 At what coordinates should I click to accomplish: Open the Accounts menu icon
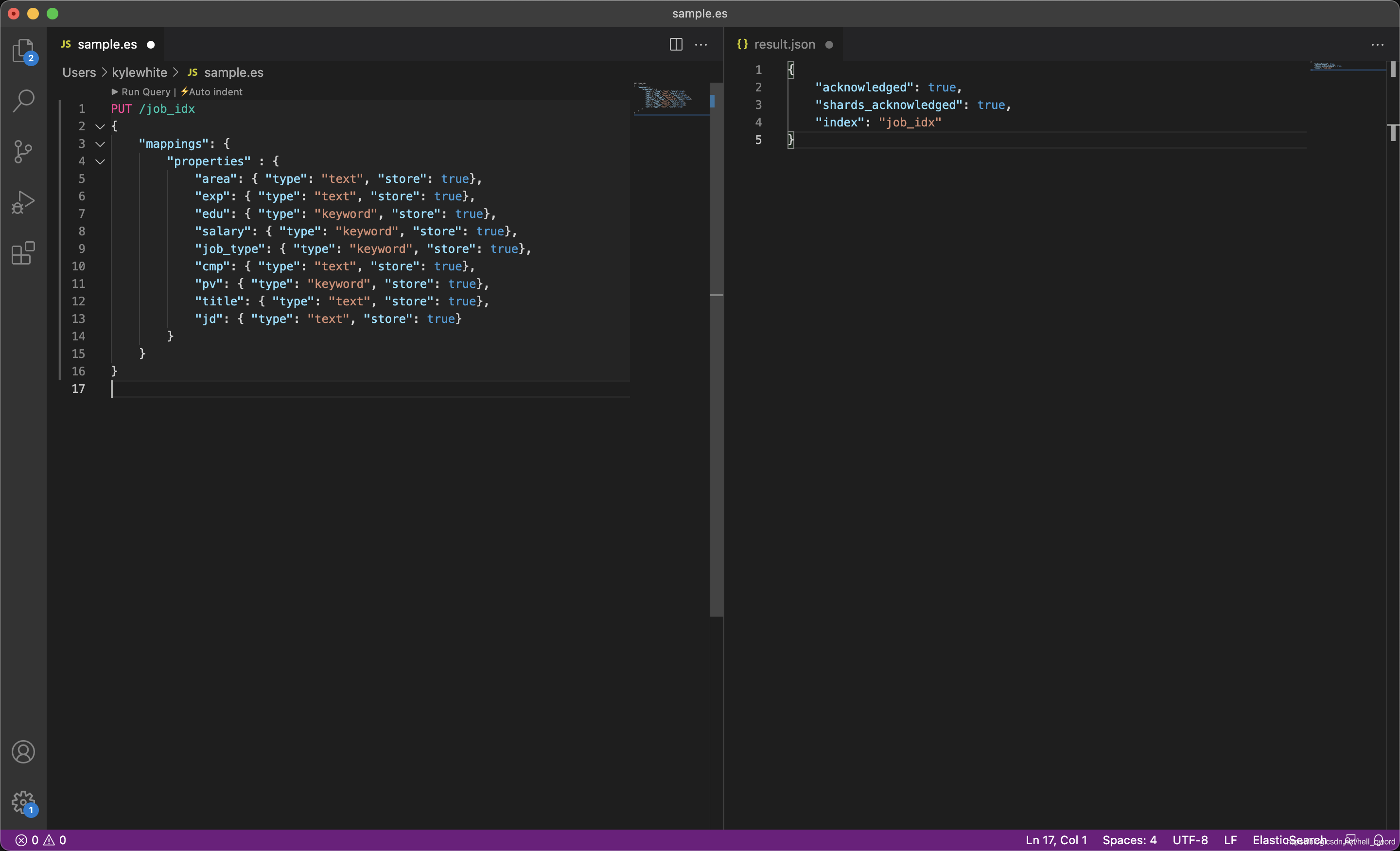23,752
